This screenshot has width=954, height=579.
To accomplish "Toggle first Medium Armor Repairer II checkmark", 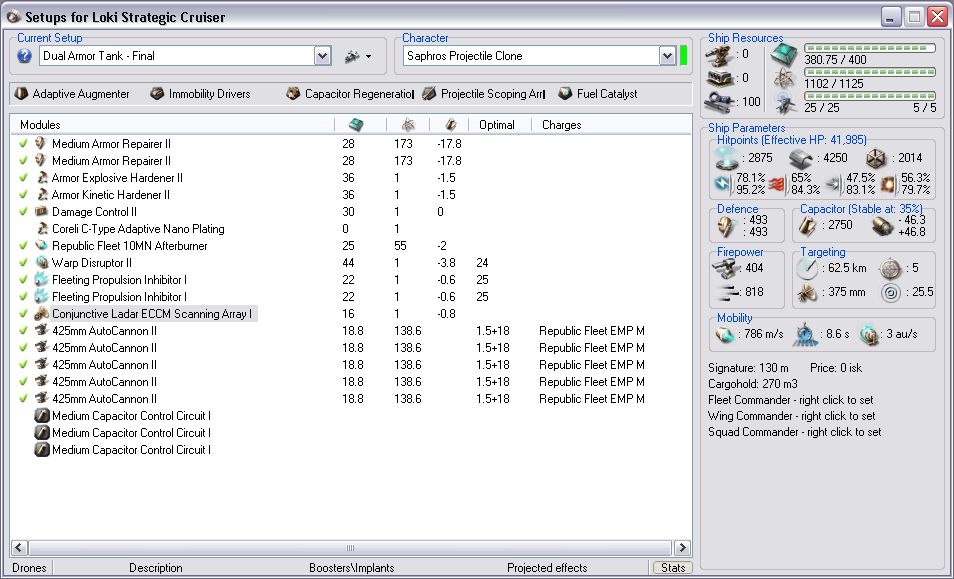I will (x=23, y=144).
